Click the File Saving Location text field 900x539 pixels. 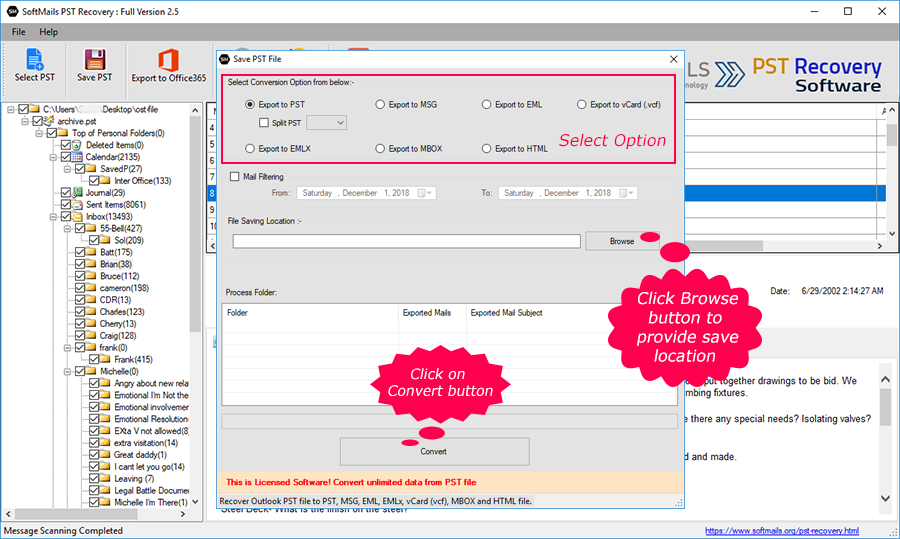(406, 241)
